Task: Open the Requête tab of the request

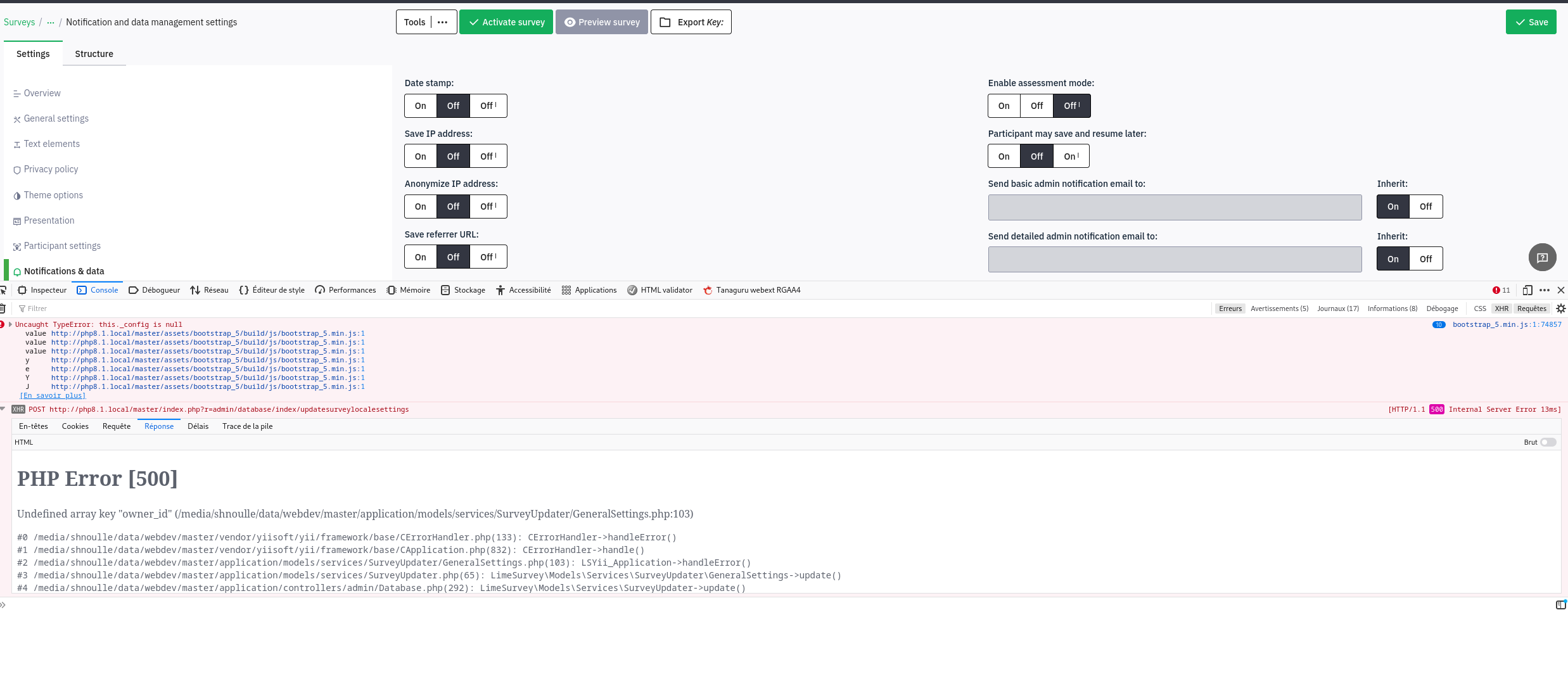Action: pyautogui.click(x=117, y=426)
